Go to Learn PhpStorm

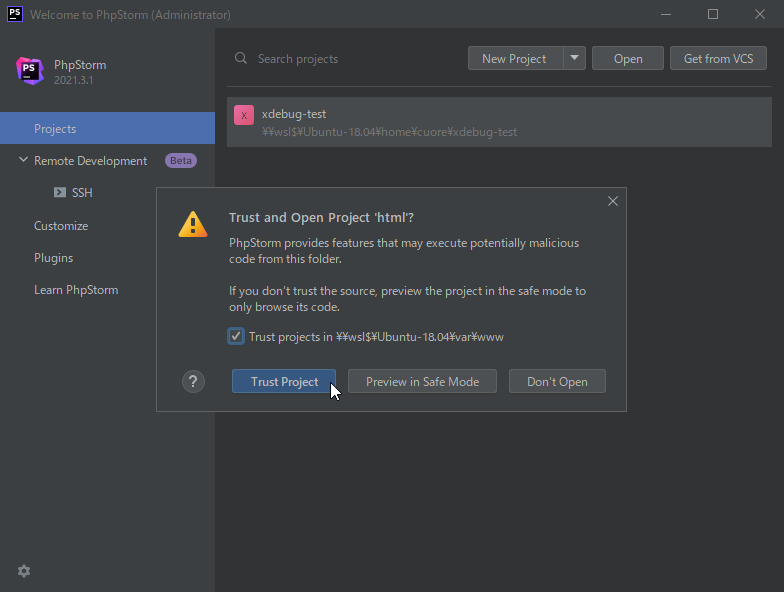coord(76,290)
